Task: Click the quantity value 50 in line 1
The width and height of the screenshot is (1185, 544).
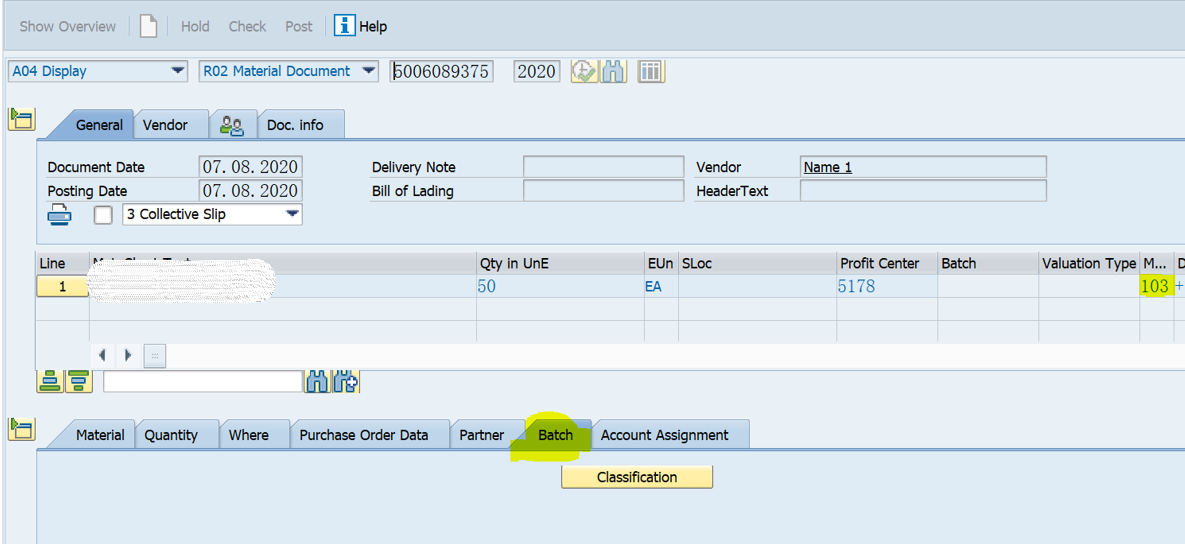Action: tap(486, 286)
